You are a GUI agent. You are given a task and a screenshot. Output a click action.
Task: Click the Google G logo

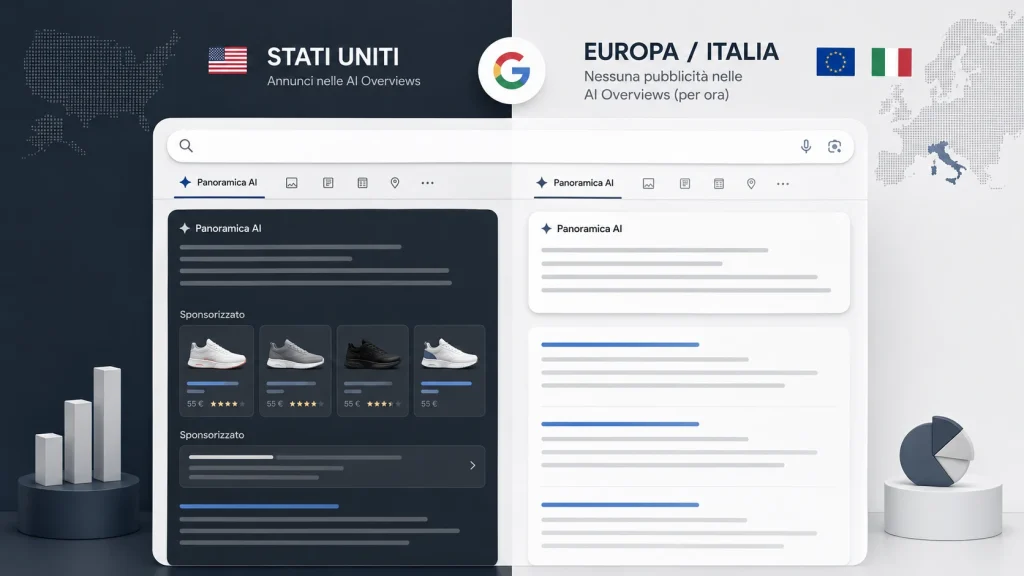[511, 71]
